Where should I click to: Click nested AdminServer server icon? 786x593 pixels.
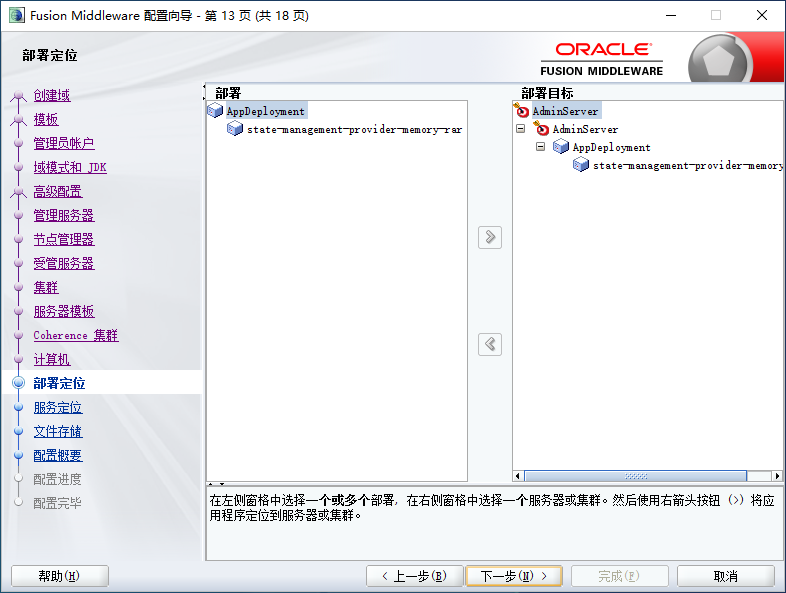pyautogui.click(x=541, y=129)
